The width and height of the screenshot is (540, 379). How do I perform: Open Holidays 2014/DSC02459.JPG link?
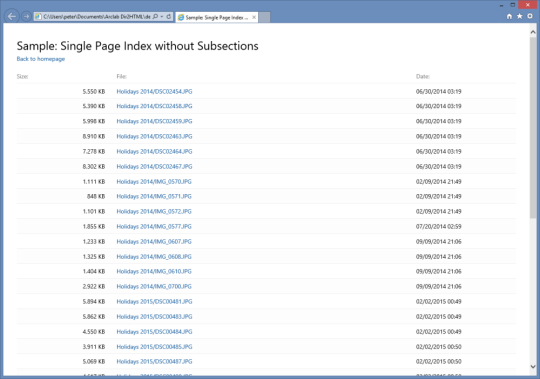(x=154, y=121)
